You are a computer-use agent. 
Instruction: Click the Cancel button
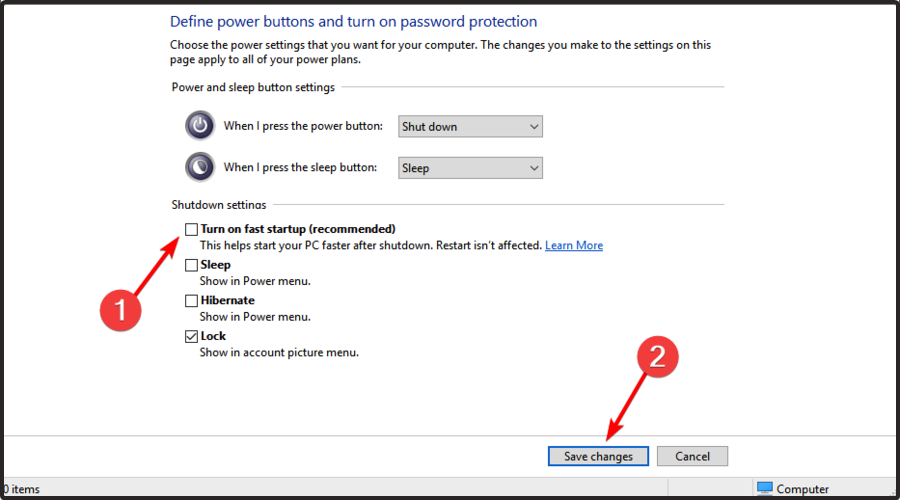692,456
